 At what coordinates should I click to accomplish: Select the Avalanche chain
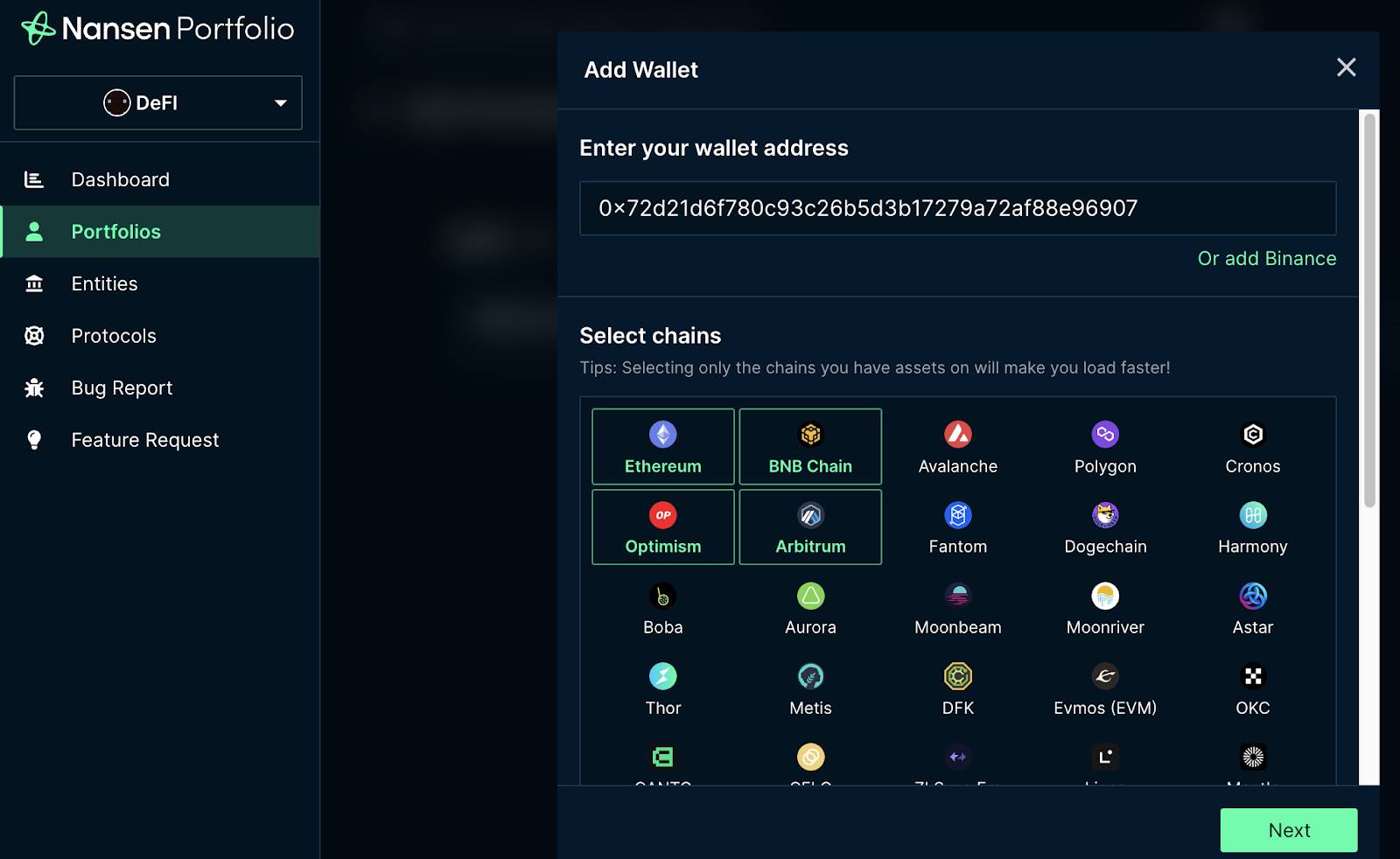coord(958,447)
